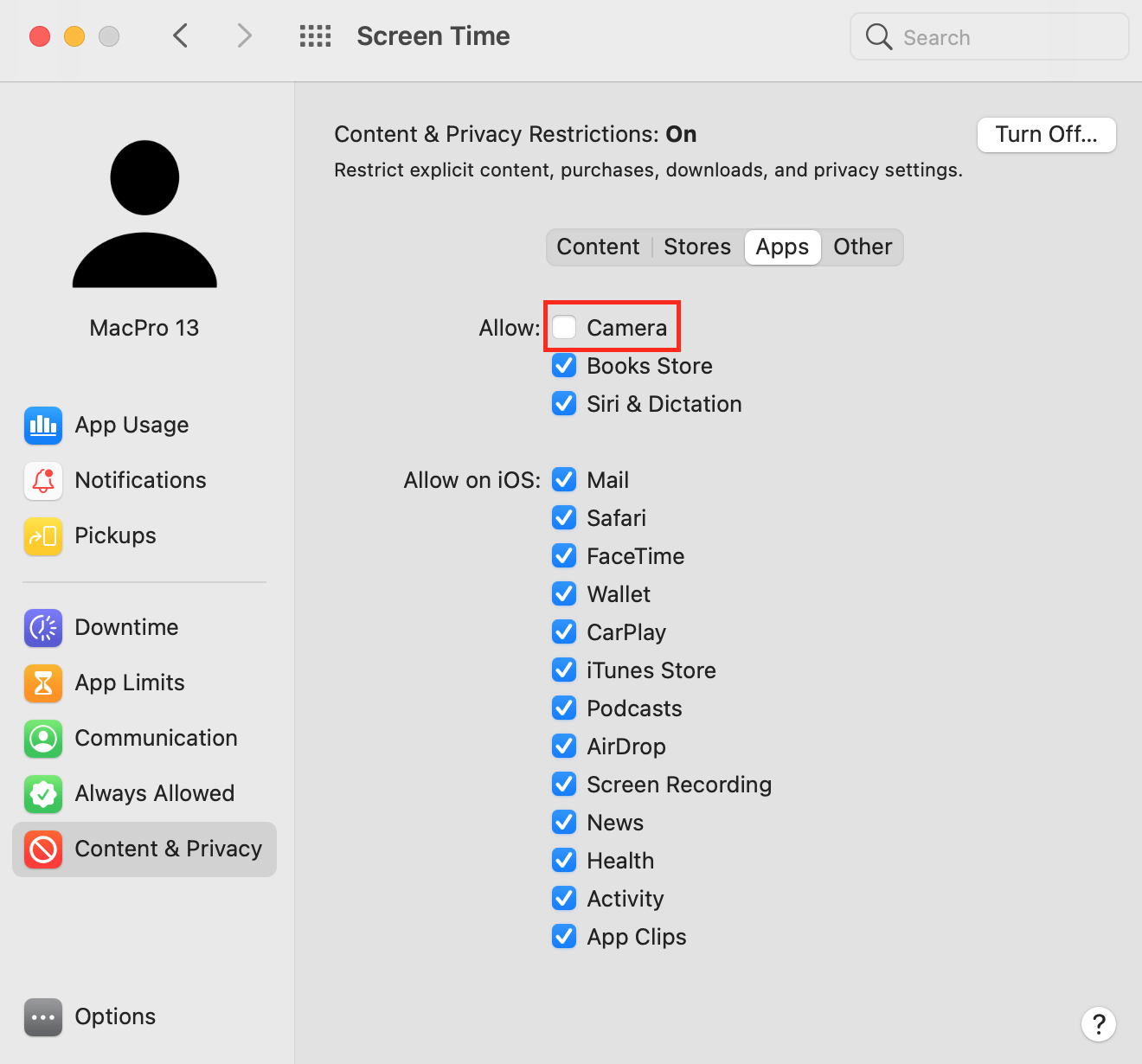Open App Usage bar chart icon

pyautogui.click(x=43, y=425)
